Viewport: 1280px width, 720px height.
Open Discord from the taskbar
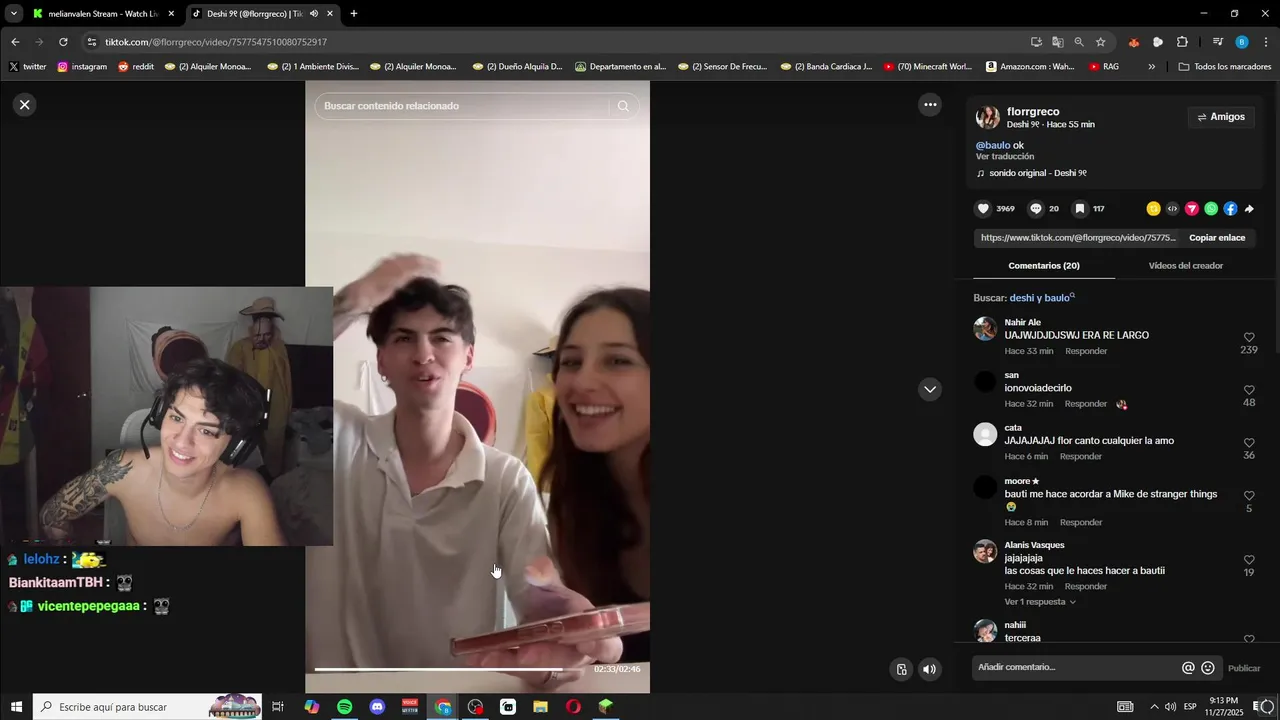(377, 707)
